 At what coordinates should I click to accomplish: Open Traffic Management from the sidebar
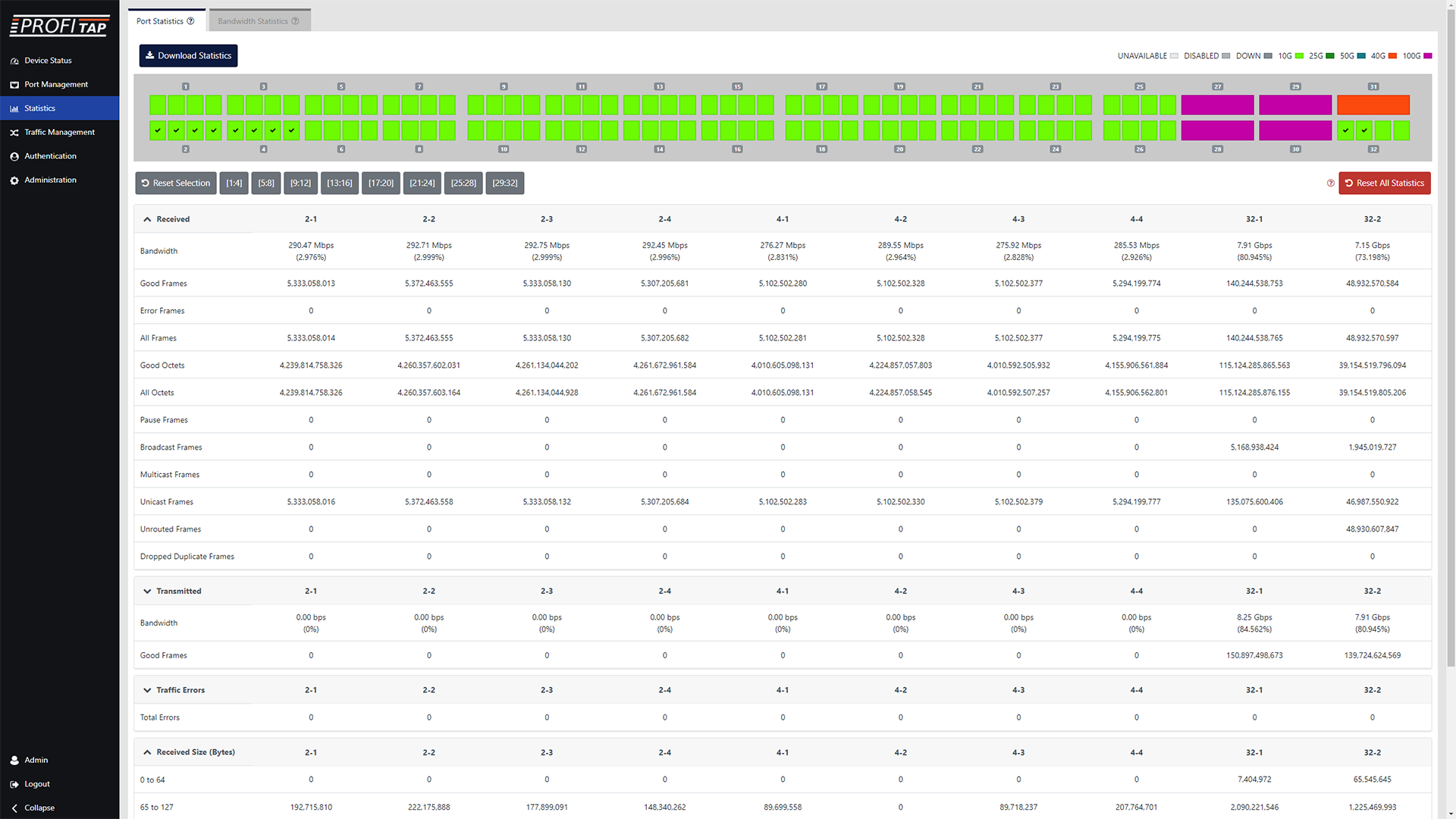coord(59,132)
